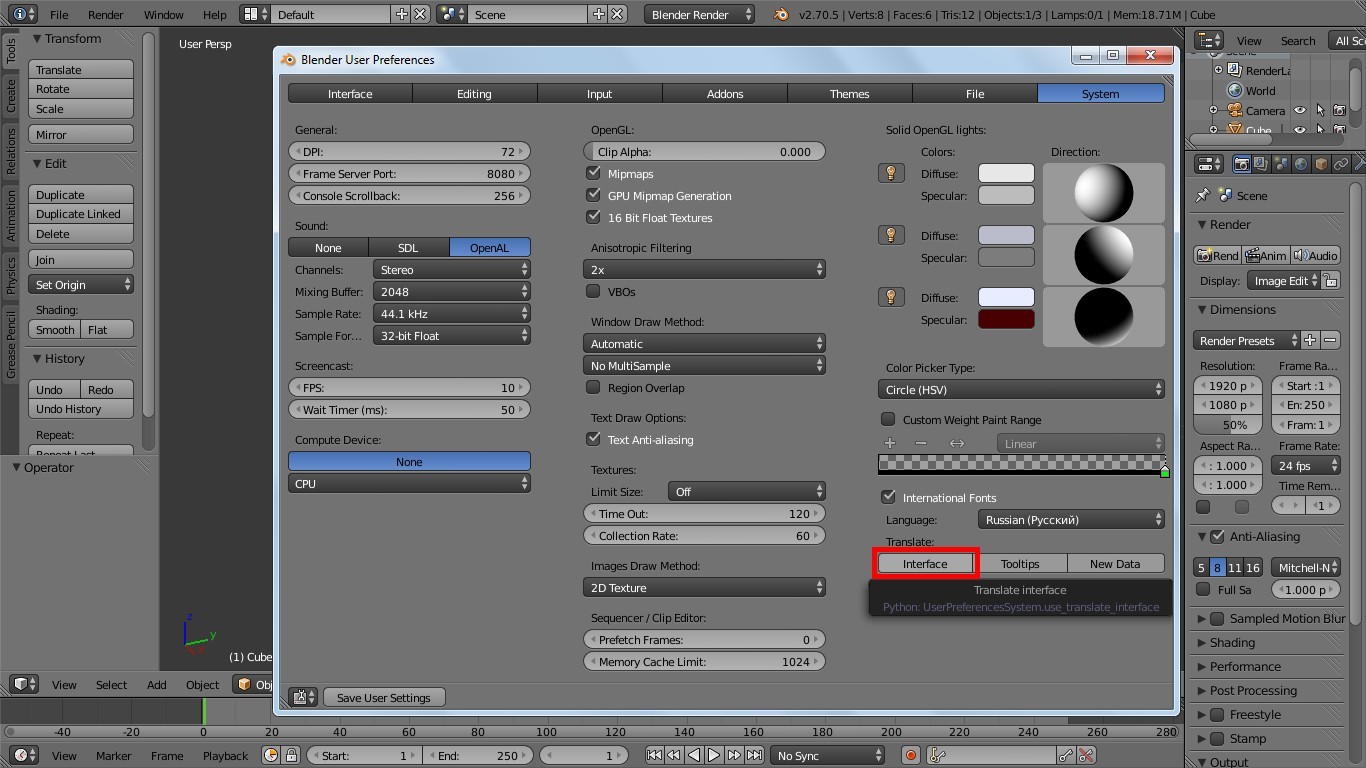Enable the Translate Interface button
This screenshot has width=1366, height=768.
pyautogui.click(x=925, y=564)
